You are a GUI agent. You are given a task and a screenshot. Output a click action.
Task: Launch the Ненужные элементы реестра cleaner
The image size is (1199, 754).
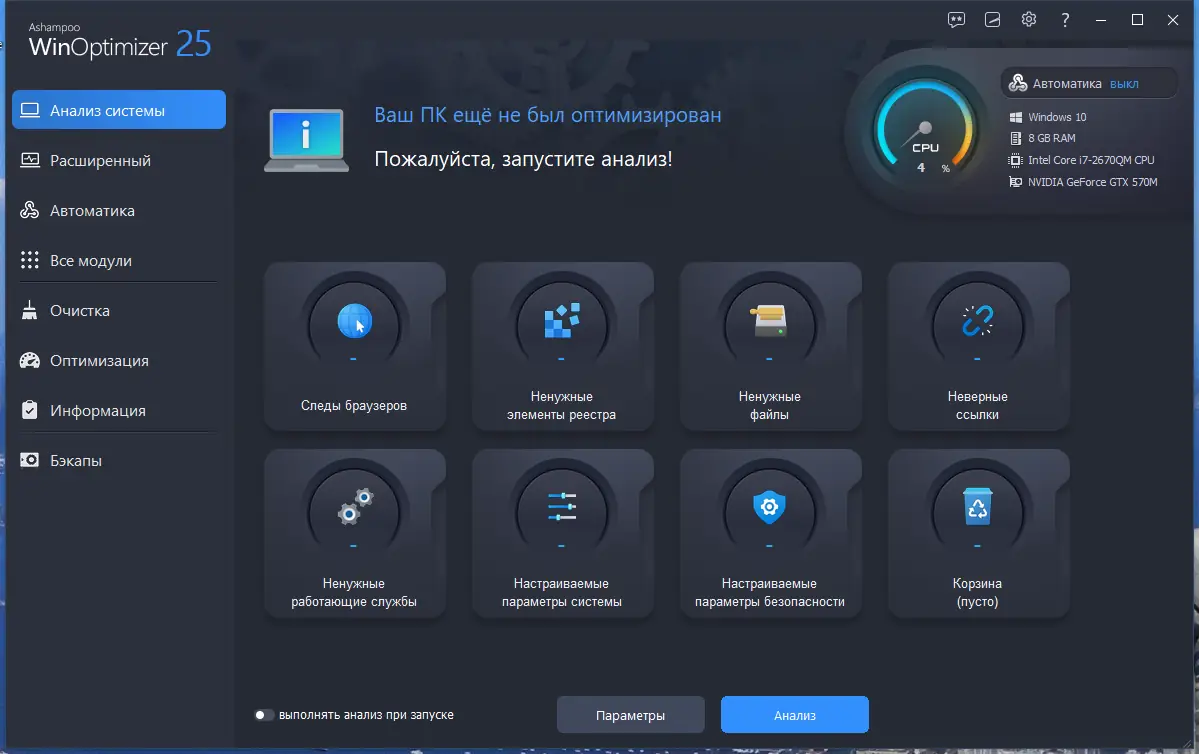tap(562, 345)
